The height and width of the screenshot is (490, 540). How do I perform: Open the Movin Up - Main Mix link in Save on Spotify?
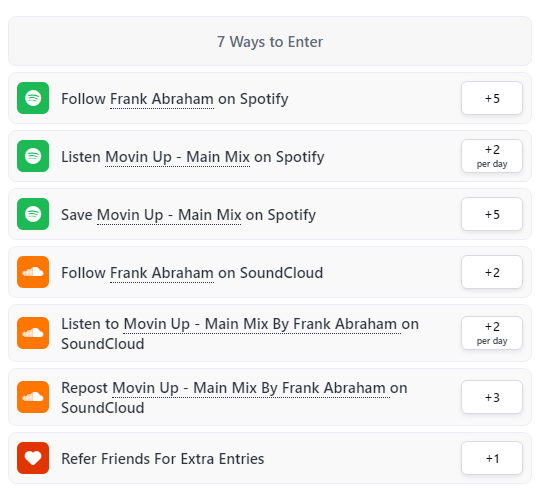[x=169, y=215]
